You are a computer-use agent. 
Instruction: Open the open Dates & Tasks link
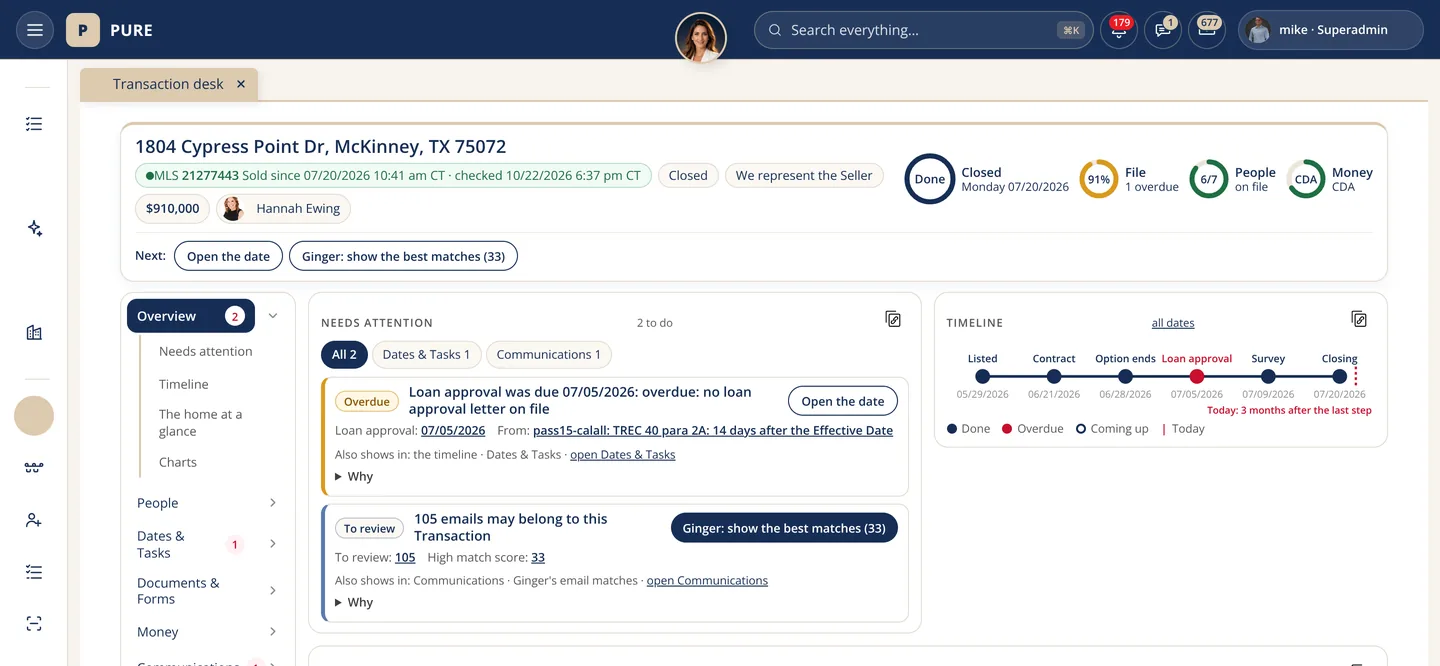click(x=623, y=455)
